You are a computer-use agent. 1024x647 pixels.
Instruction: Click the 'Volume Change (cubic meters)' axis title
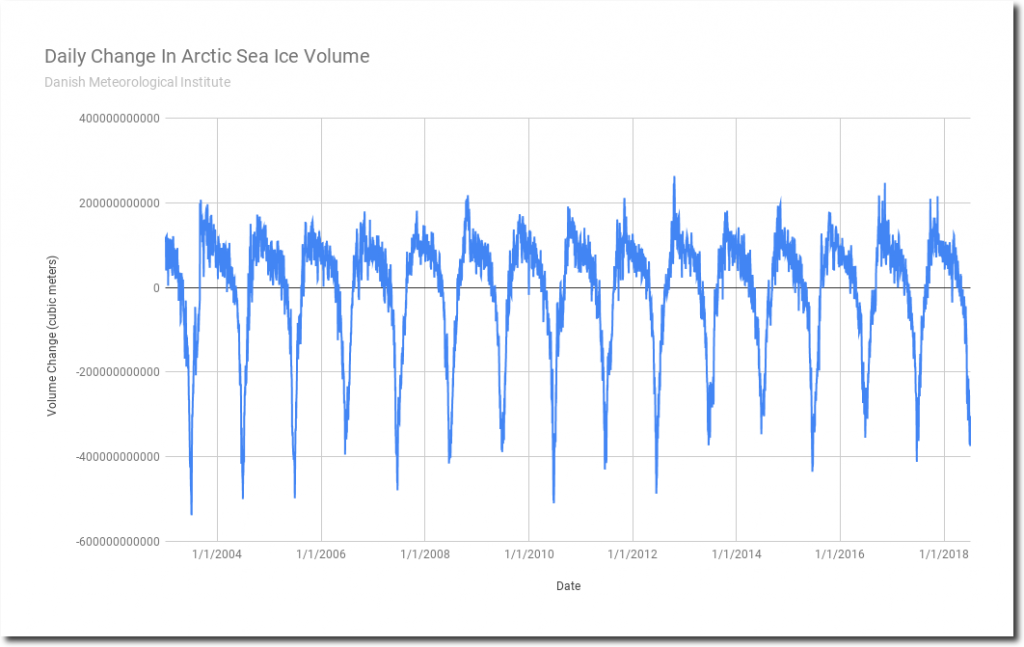pos(52,330)
